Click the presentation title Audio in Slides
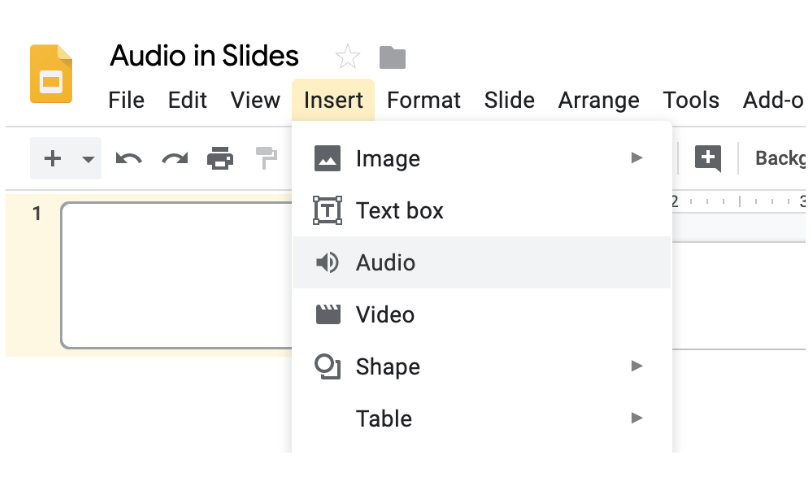Image resolution: width=812 pixels, height=478 pixels. (x=204, y=55)
